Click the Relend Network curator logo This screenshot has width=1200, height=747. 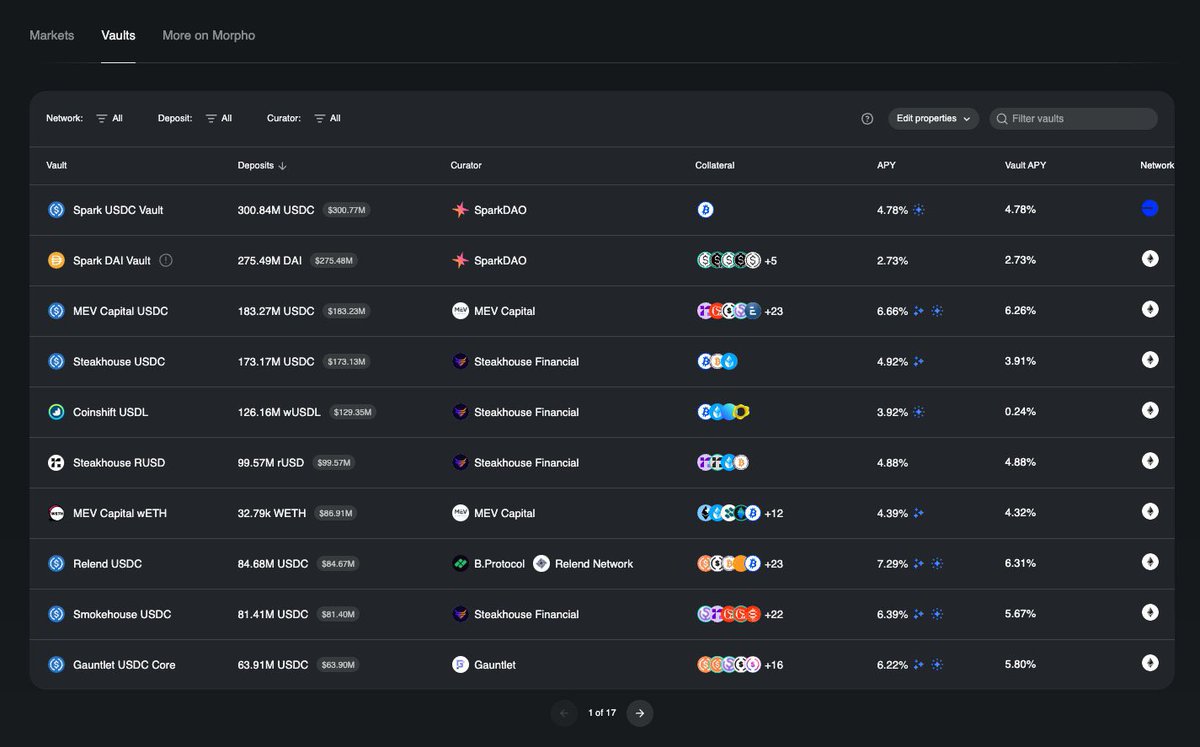pyautogui.click(x=541, y=563)
